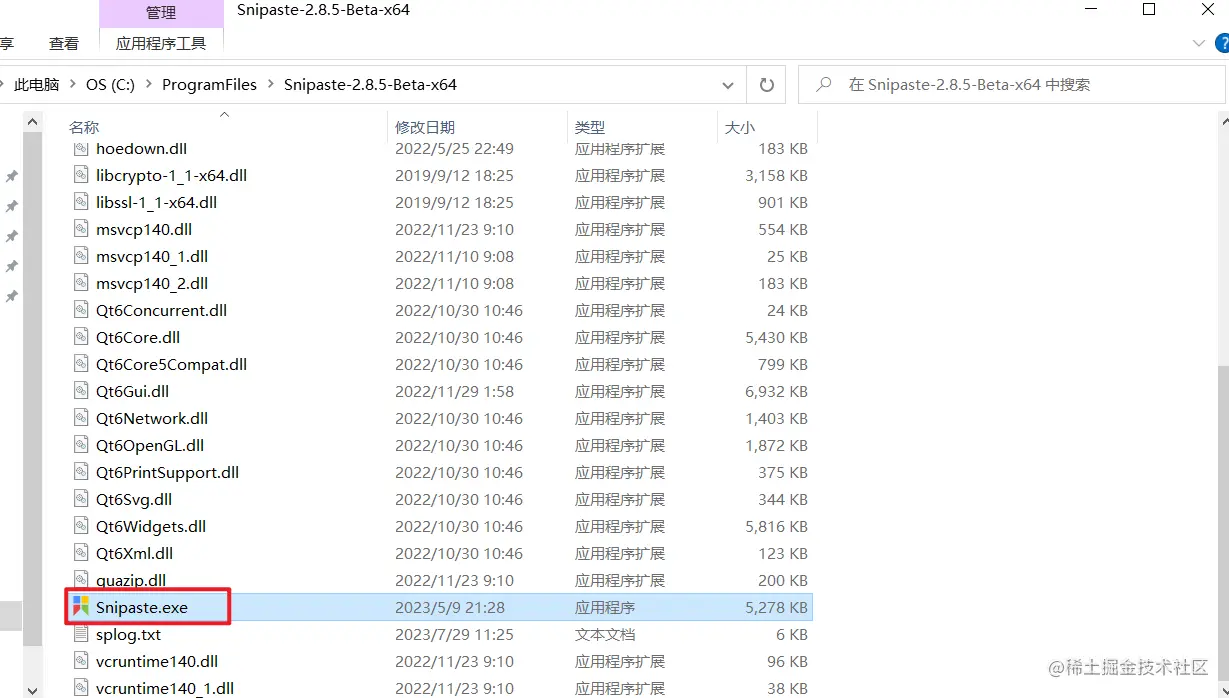The width and height of the screenshot is (1229, 698).
Task: Click the Qt6Core5Compat.dll file icon
Action: (81, 364)
